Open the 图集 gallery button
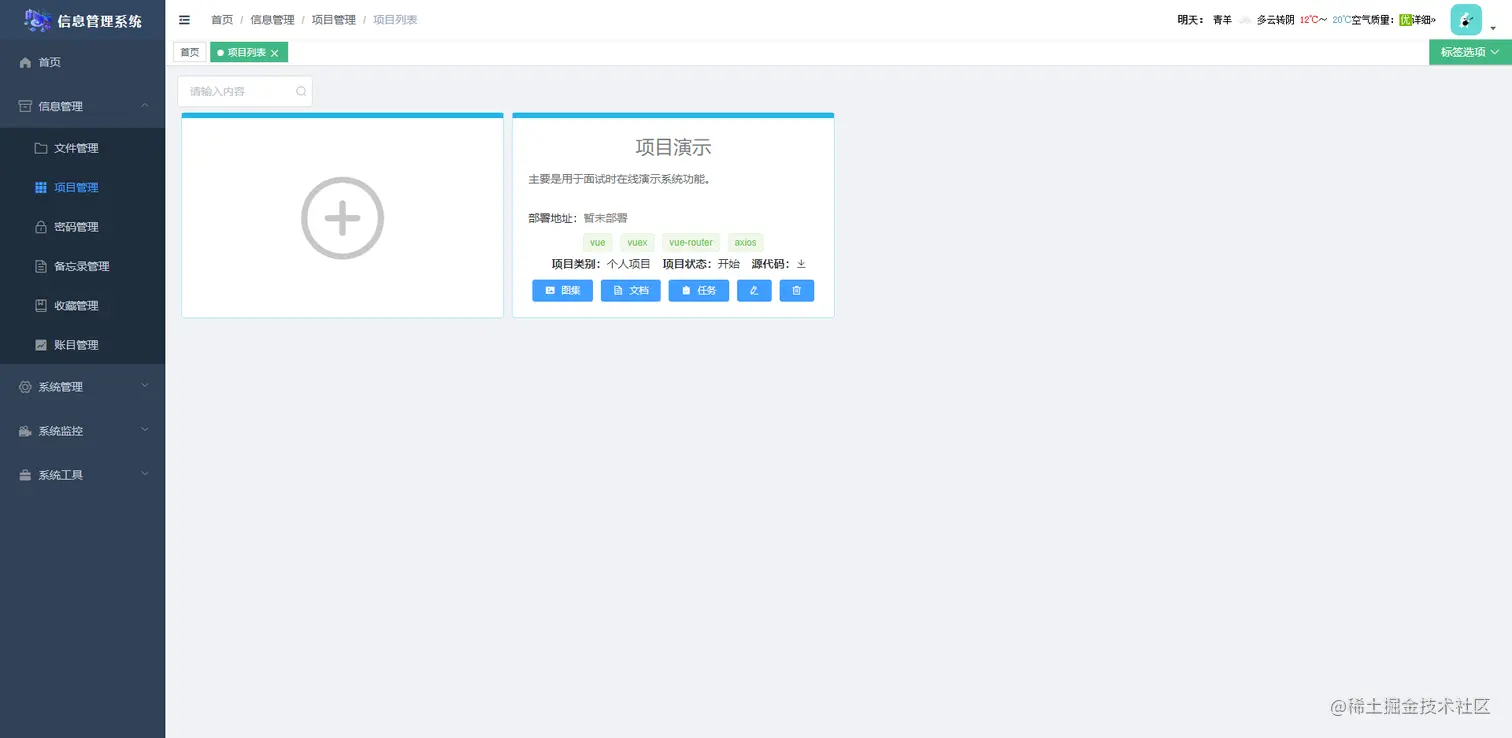 point(562,290)
